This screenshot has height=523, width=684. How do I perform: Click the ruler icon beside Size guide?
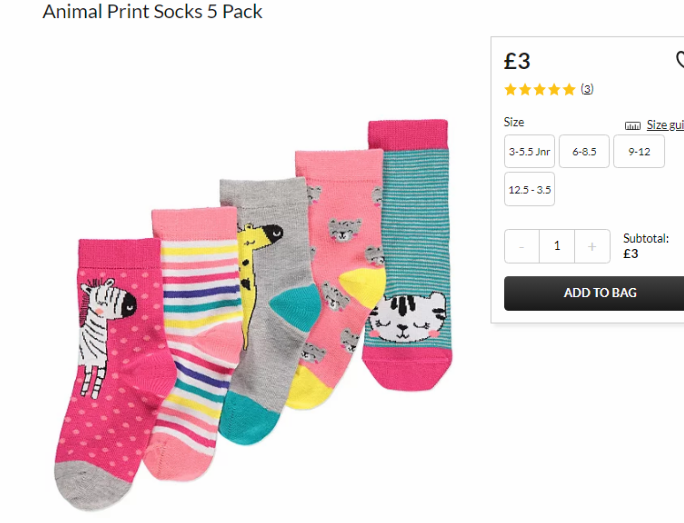tap(633, 126)
